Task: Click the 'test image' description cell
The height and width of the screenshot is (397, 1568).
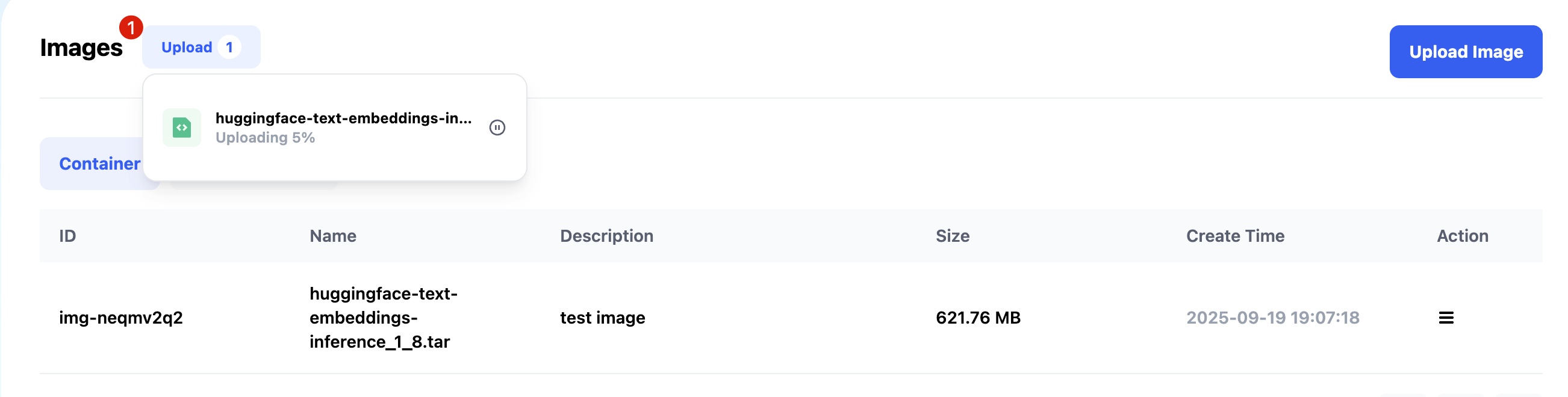Action: pyautogui.click(x=602, y=318)
